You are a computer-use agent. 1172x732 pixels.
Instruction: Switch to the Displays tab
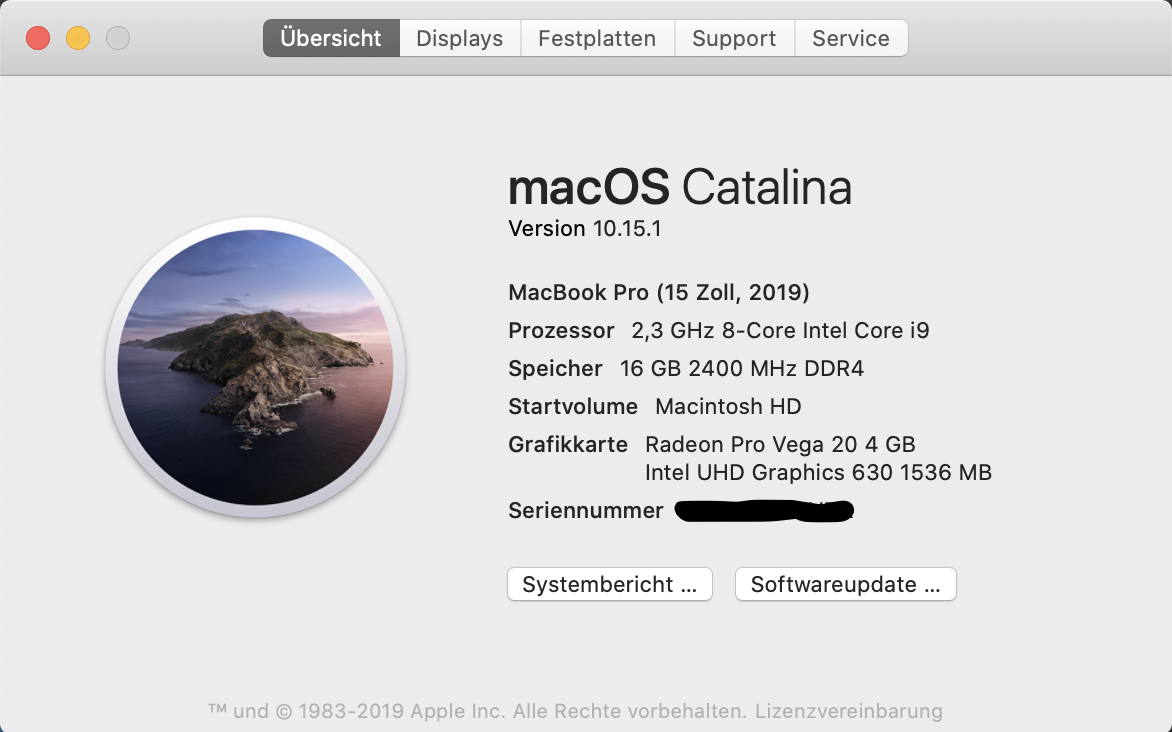click(x=459, y=38)
